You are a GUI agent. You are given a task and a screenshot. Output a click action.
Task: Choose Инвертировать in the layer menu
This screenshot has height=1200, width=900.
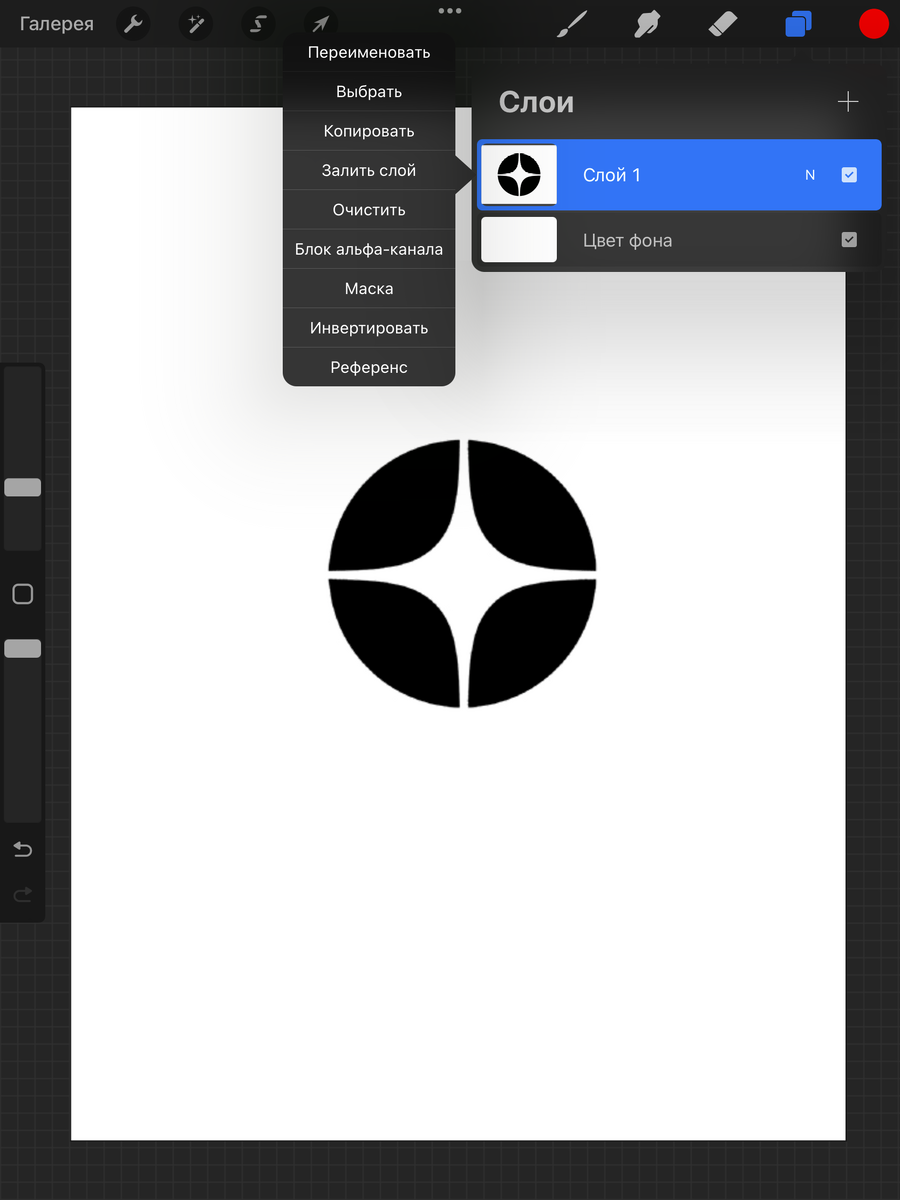click(x=369, y=328)
